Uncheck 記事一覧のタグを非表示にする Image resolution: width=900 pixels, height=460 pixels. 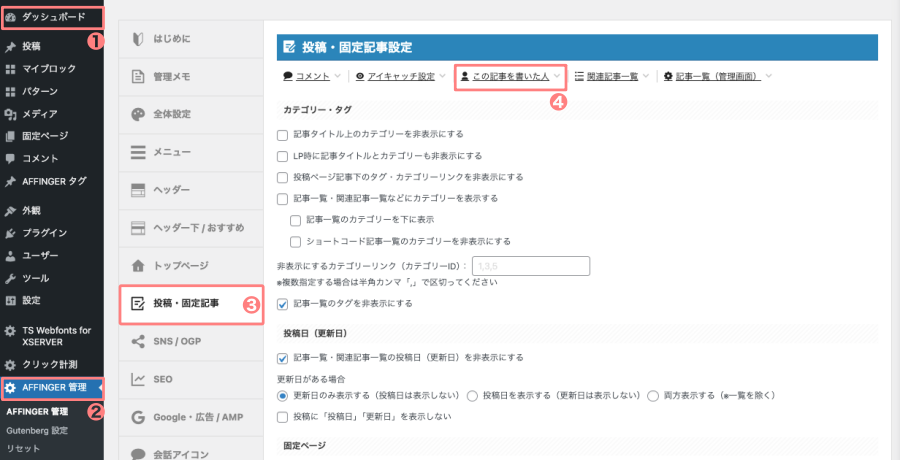click(x=282, y=304)
